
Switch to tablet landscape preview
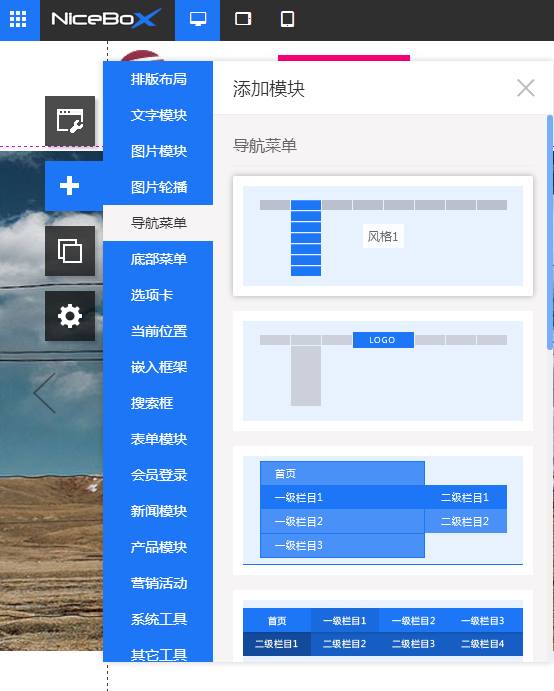pos(243,19)
